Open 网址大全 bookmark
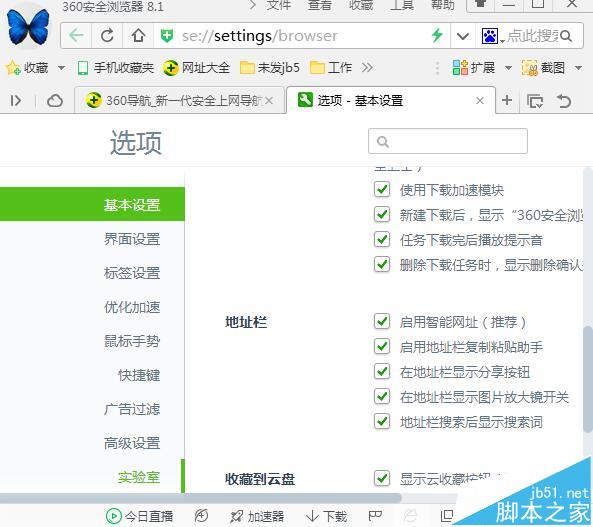Image resolution: width=593 pixels, height=527 pixels. pos(196,68)
